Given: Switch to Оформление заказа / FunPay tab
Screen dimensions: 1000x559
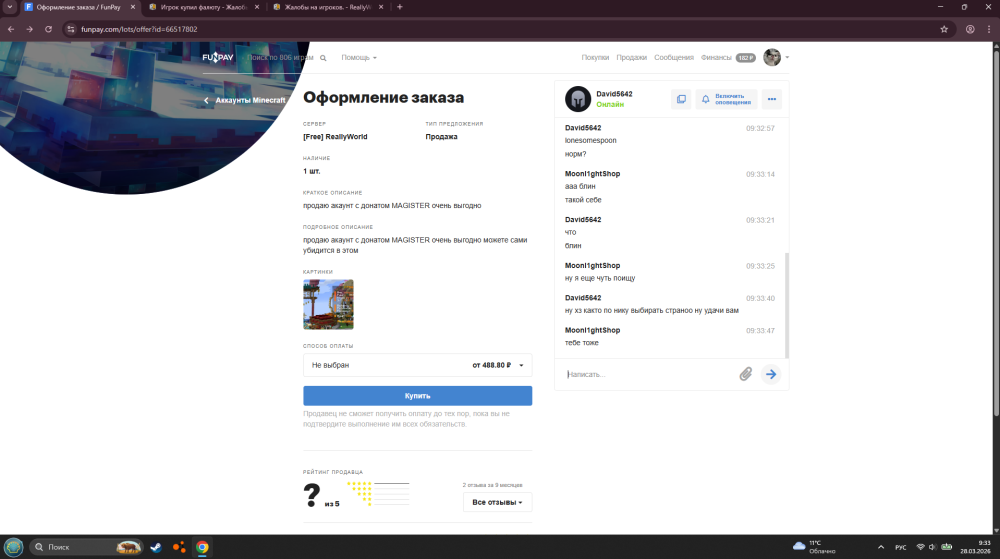Looking at the screenshot, I should pyautogui.click(x=78, y=7).
